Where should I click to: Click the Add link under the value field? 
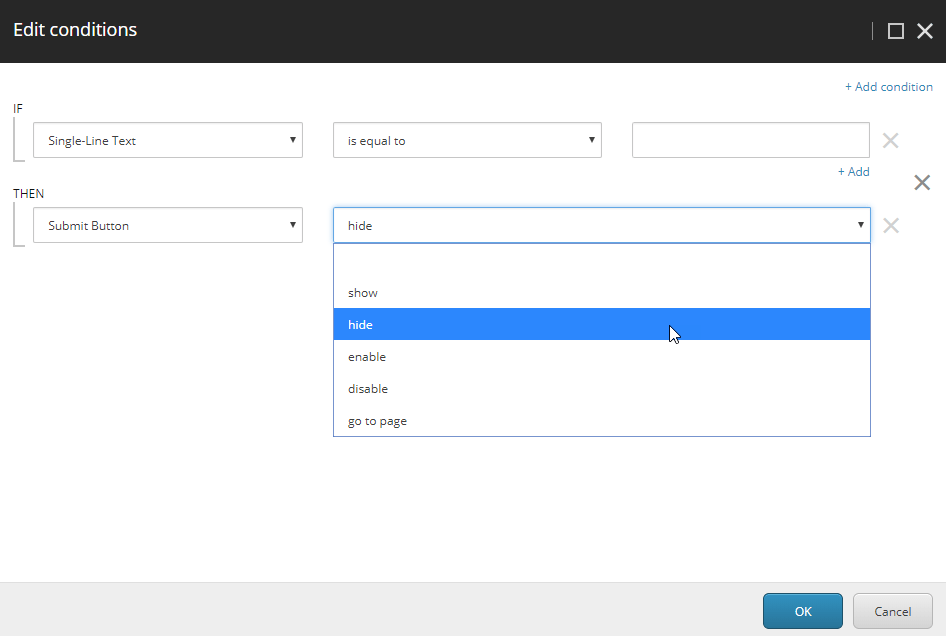pyautogui.click(x=853, y=171)
